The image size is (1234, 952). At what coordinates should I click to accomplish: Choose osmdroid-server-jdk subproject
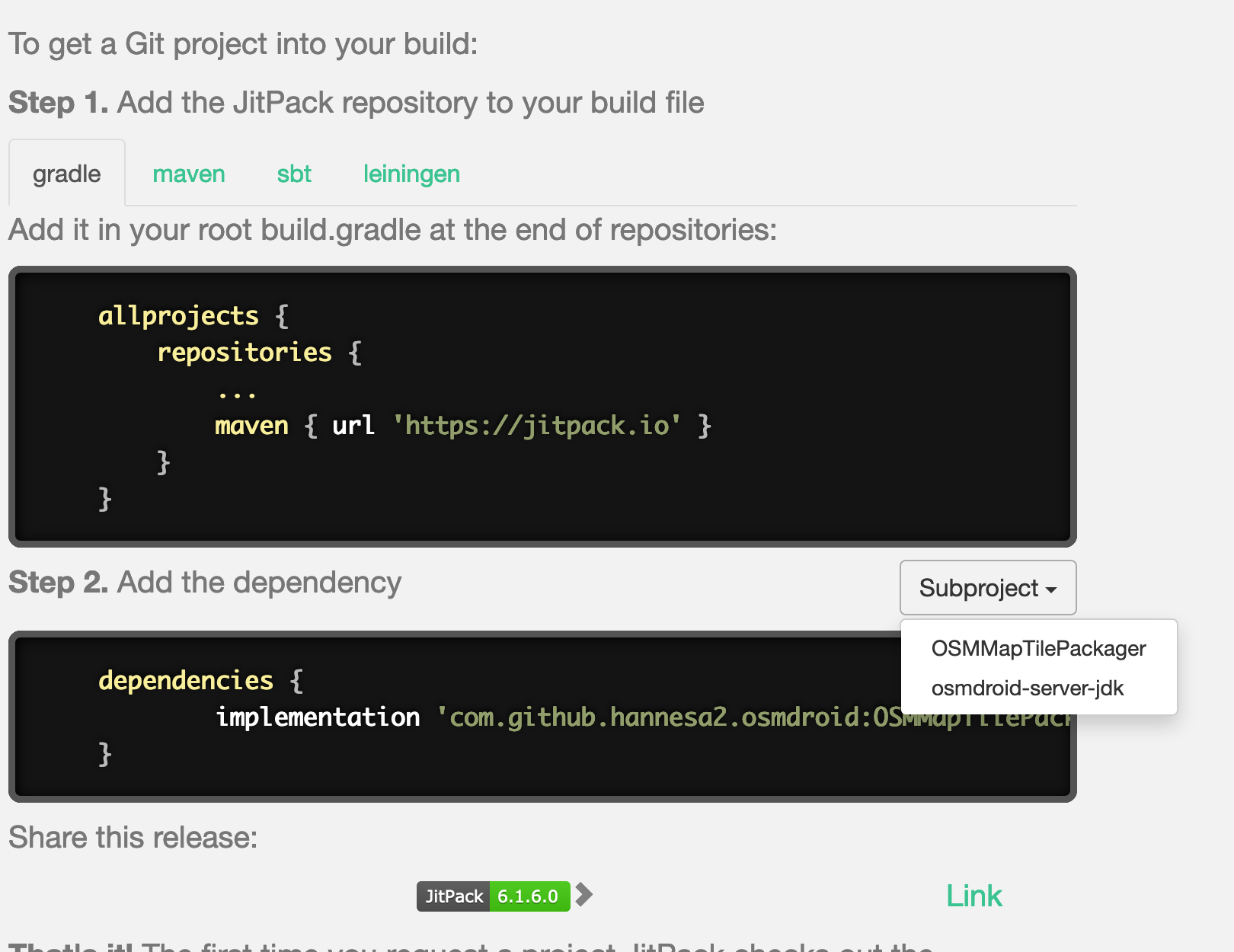point(1028,688)
